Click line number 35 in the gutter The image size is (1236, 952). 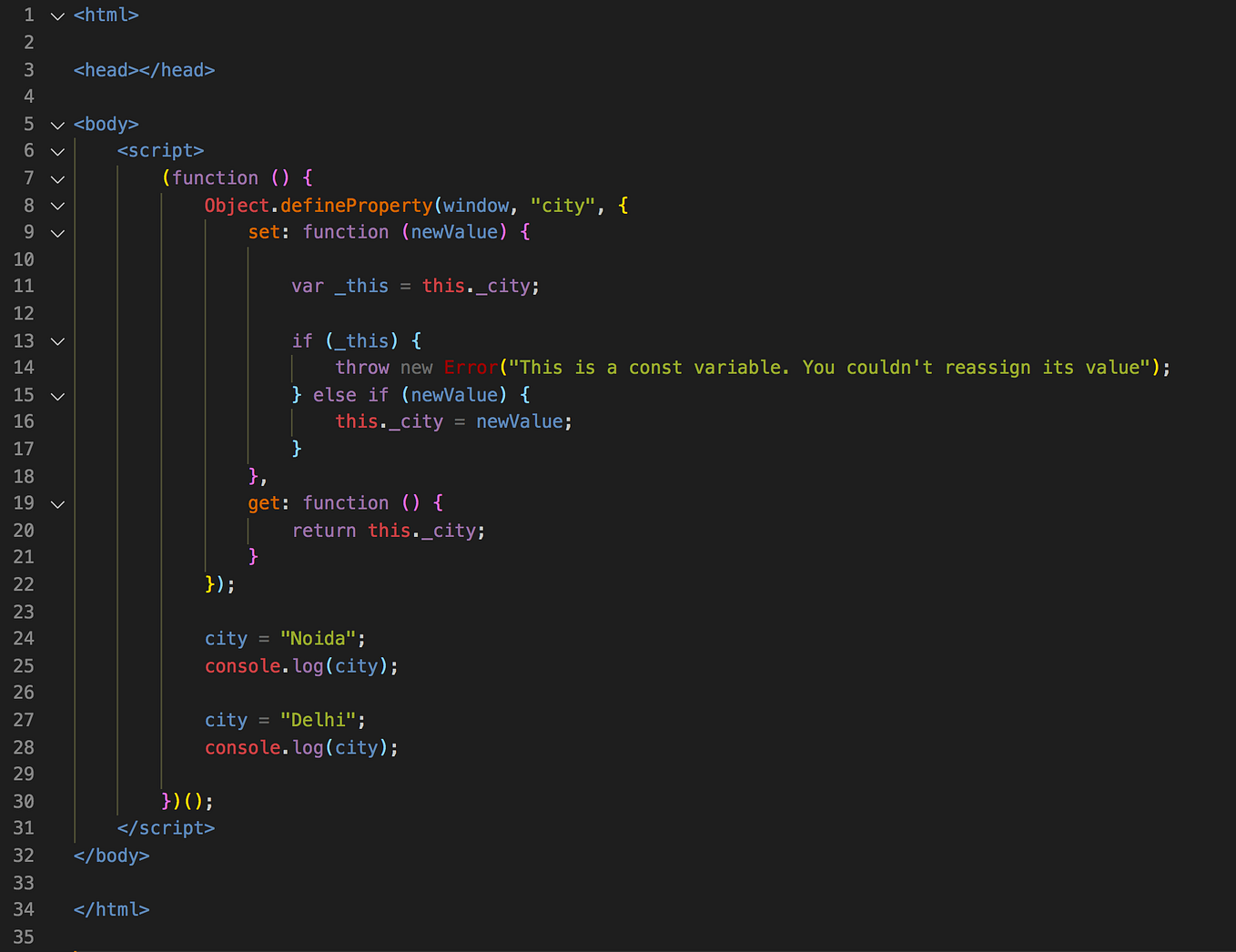click(24, 937)
